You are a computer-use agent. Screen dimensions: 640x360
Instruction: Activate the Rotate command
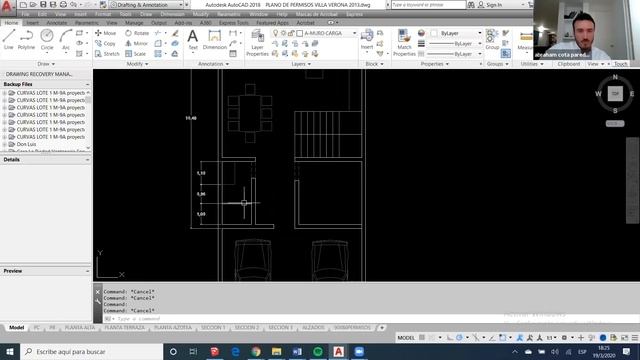pyautogui.click(x=137, y=33)
